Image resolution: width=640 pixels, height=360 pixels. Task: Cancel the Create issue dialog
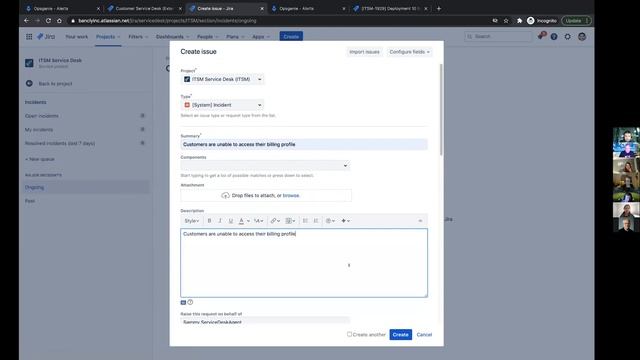coord(424,335)
